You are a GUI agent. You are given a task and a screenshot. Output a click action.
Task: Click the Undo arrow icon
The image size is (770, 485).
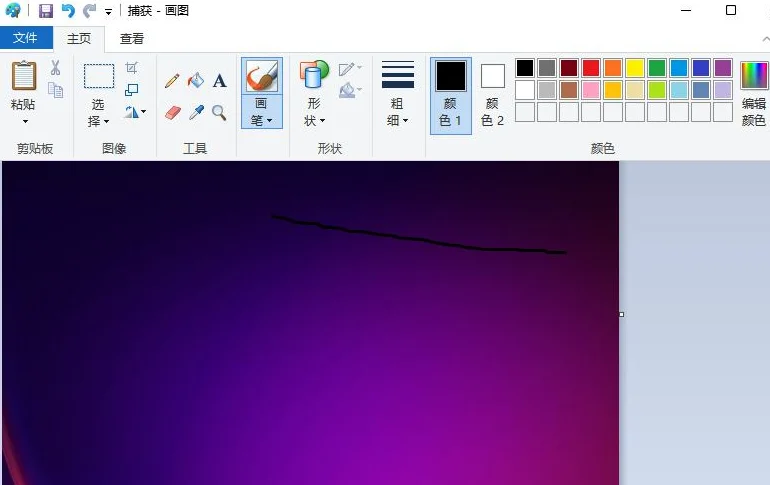point(68,10)
